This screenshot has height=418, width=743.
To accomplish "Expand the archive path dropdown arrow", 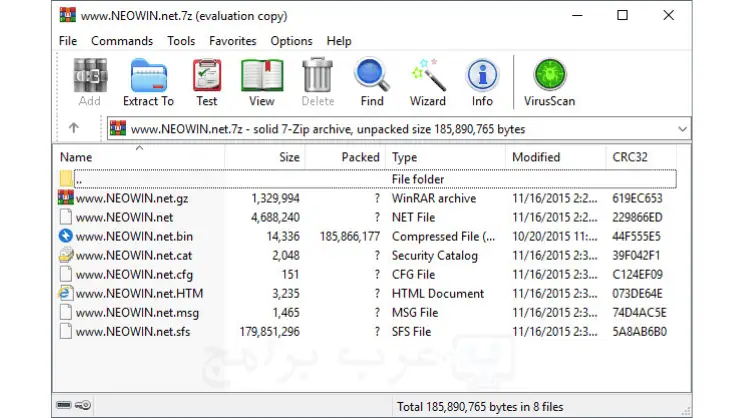I will (x=682, y=129).
